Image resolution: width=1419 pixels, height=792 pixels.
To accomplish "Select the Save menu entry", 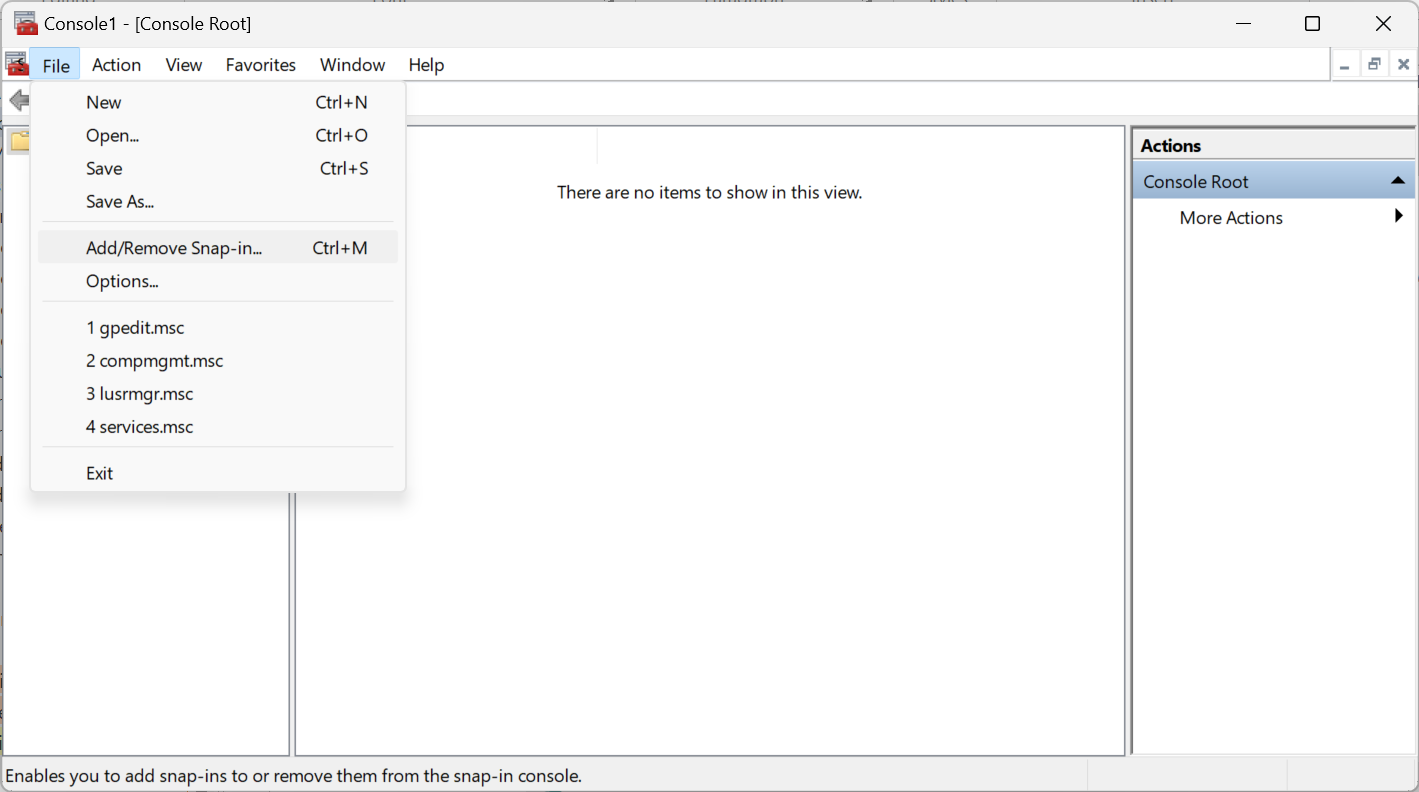I will [x=218, y=168].
